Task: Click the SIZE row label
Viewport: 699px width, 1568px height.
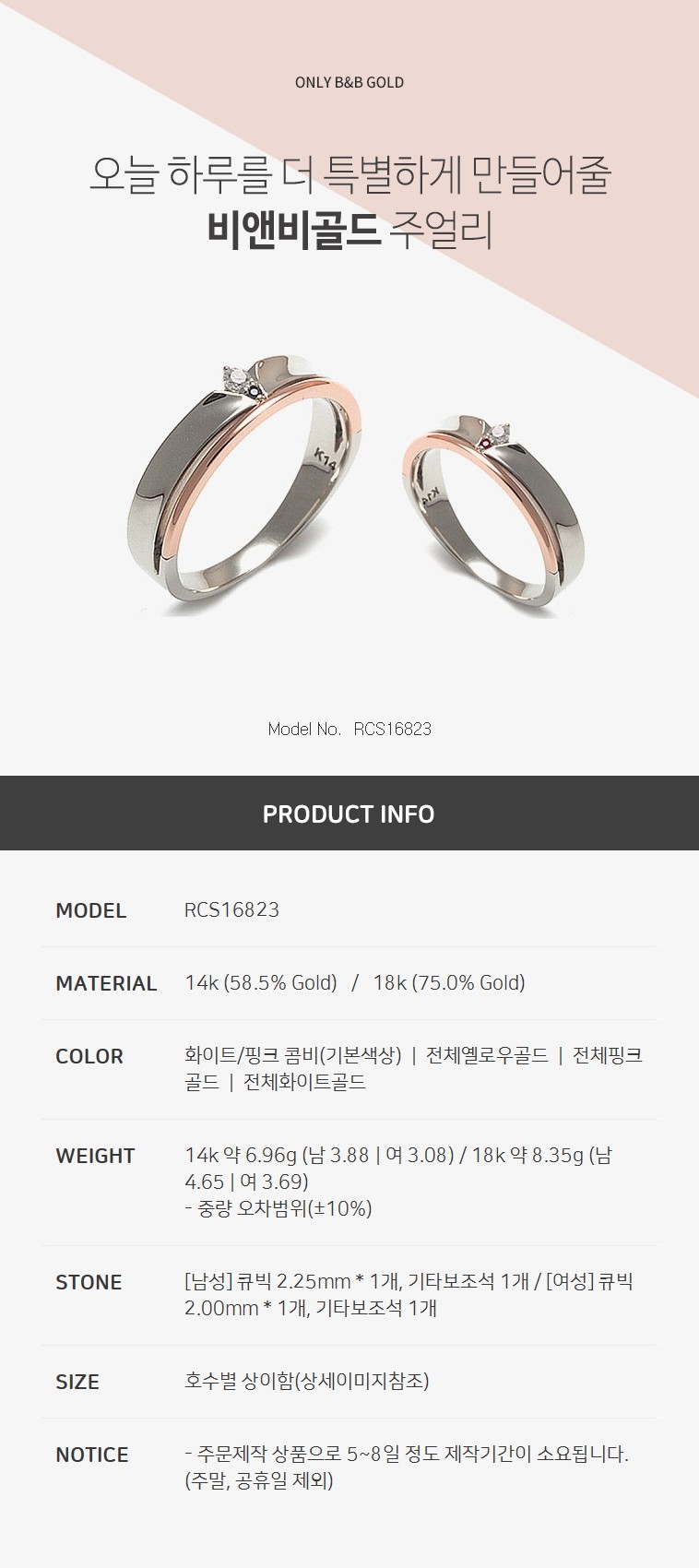Action: 77,1382
